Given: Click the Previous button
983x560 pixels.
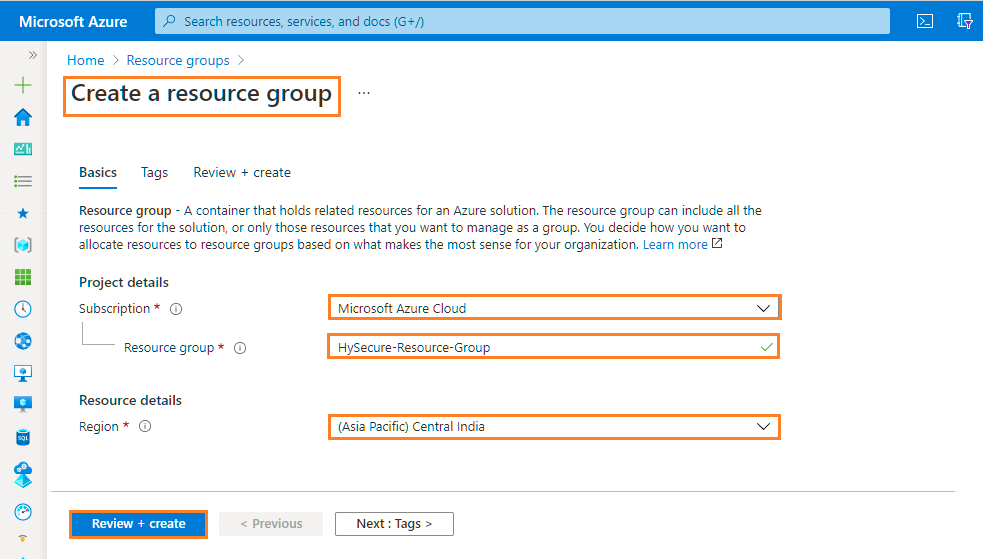Looking at the screenshot, I should click(271, 524).
